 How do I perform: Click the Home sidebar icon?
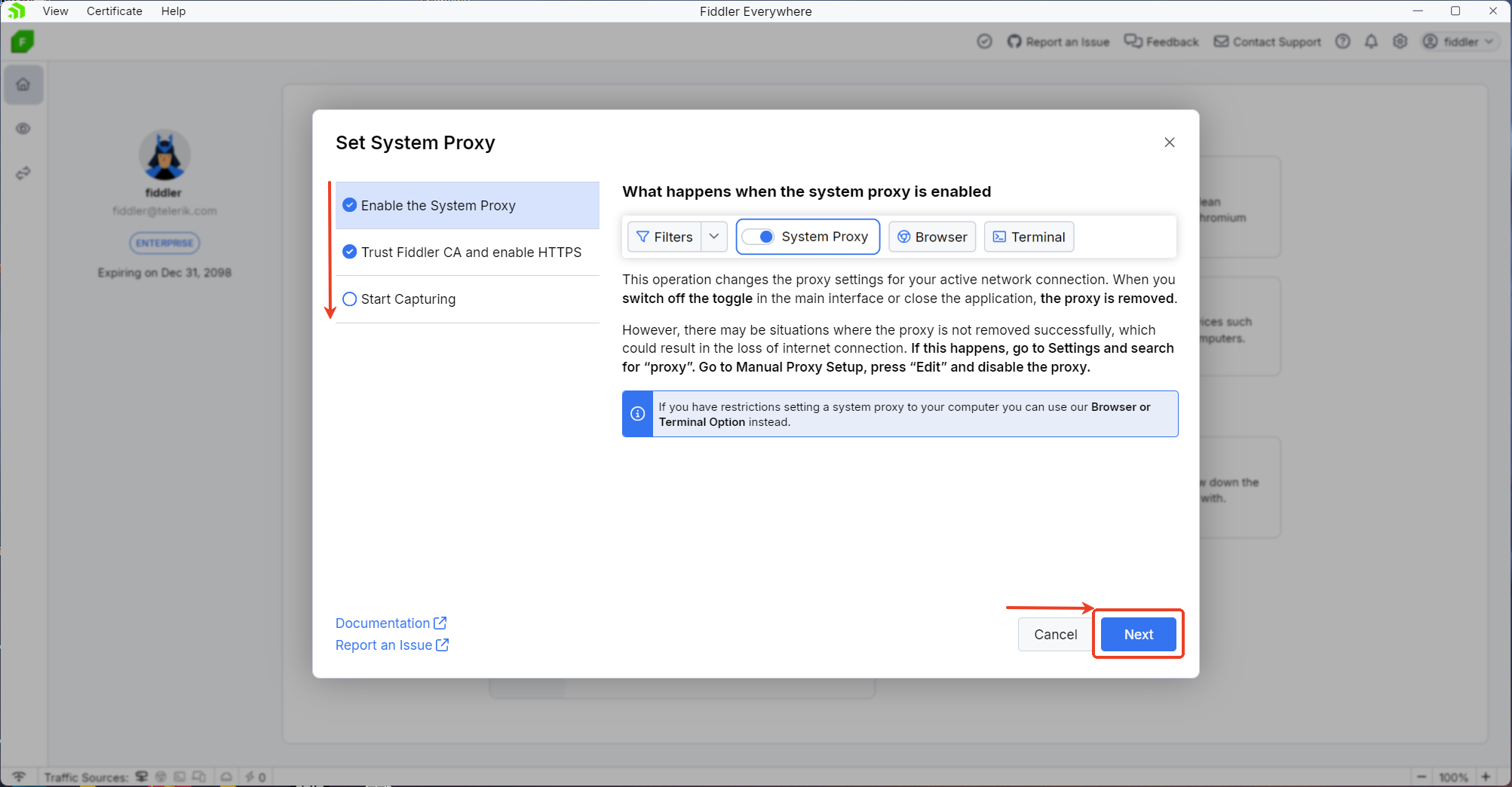pos(23,84)
